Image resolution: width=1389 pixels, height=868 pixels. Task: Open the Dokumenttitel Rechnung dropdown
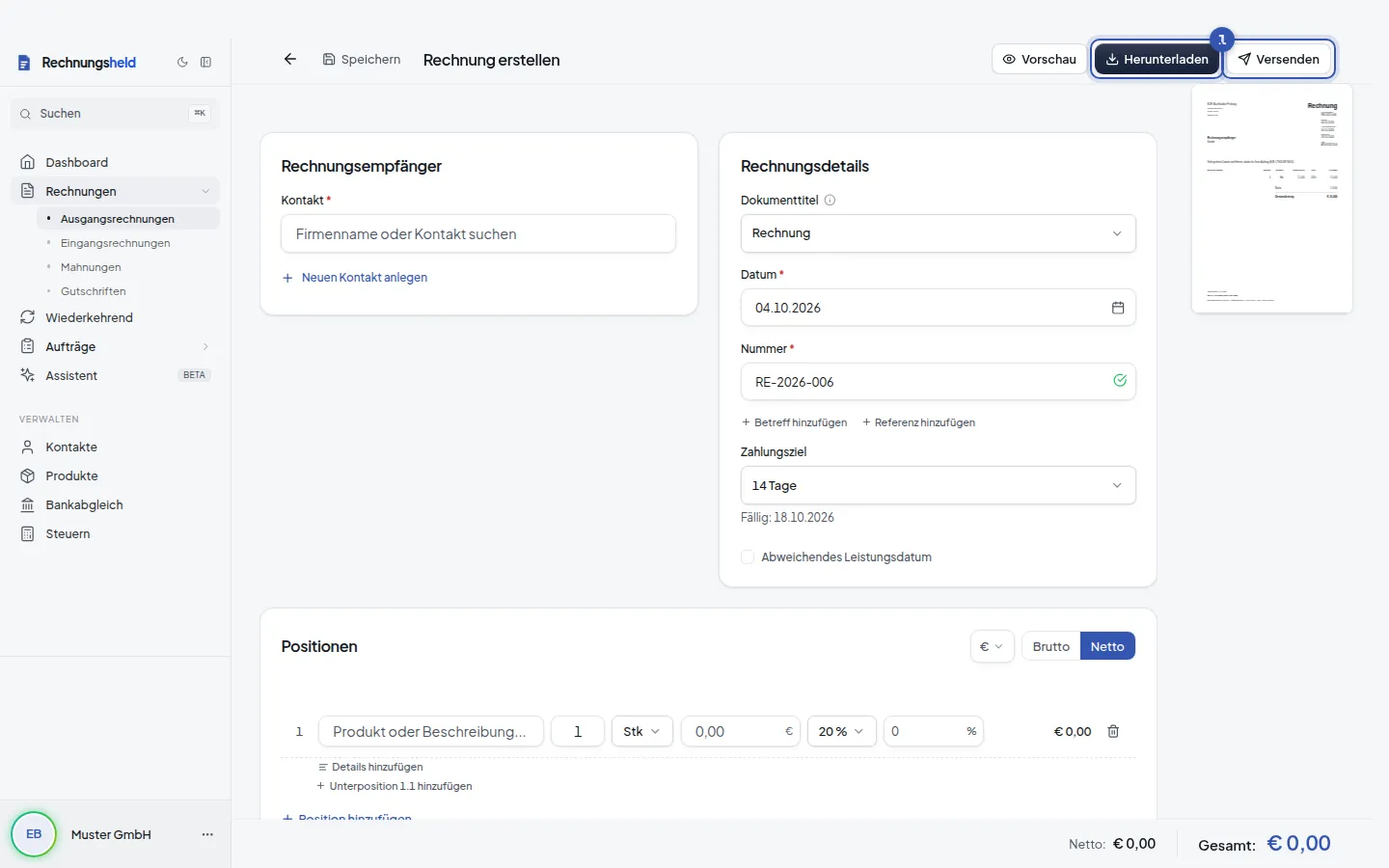938,233
